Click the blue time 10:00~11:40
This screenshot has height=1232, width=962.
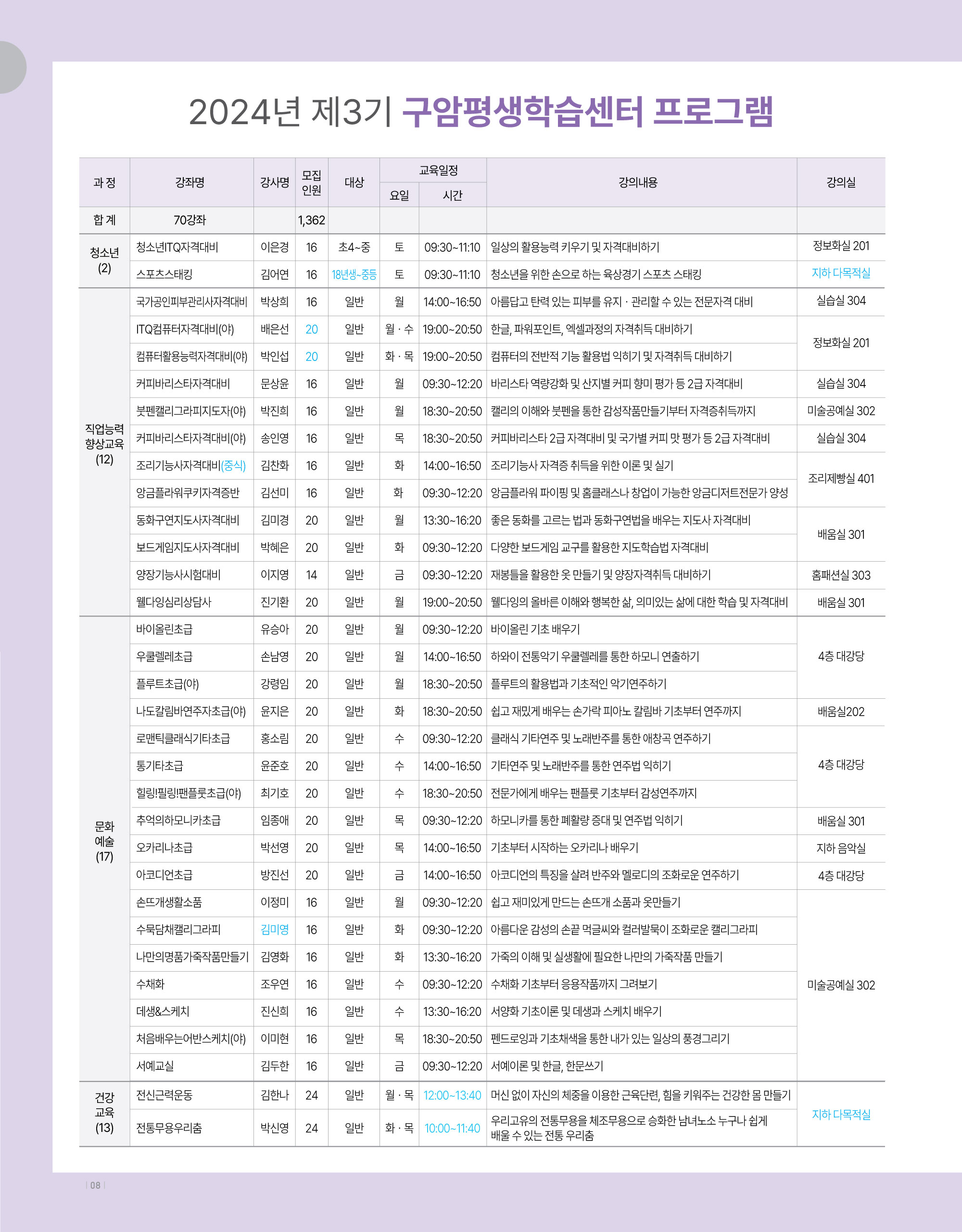pos(452,1128)
